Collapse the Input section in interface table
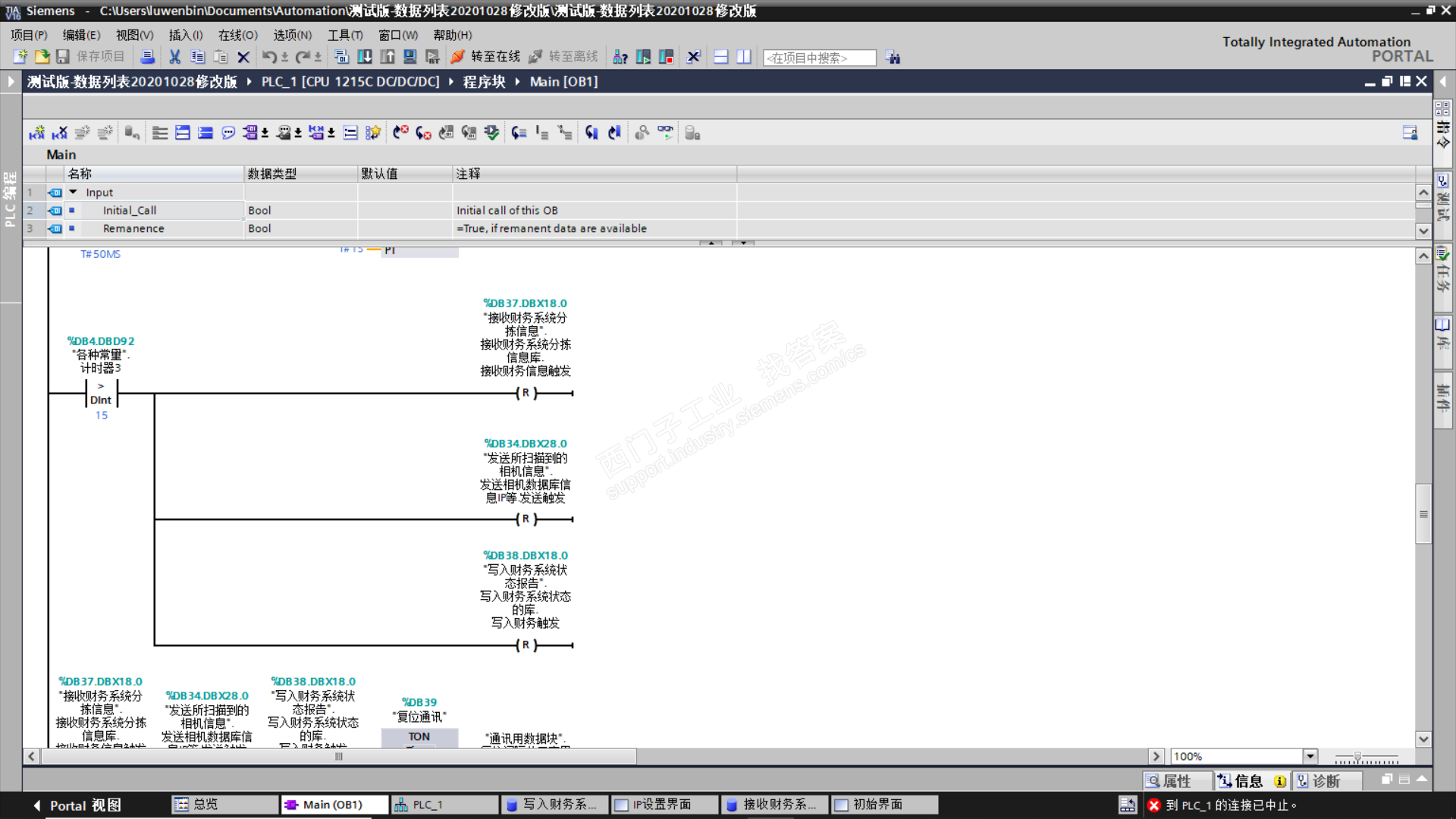The width and height of the screenshot is (1456, 819). [74, 193]
